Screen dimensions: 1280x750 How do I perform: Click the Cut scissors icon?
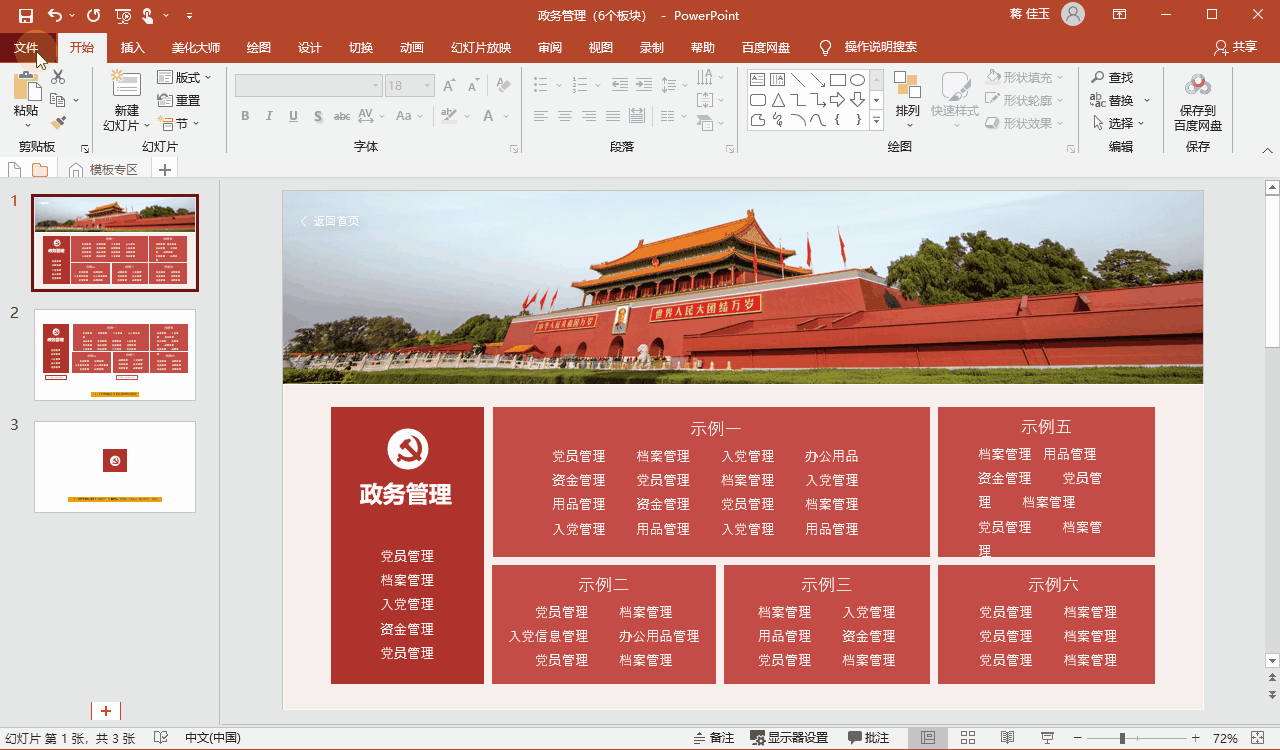click(58, 77)
